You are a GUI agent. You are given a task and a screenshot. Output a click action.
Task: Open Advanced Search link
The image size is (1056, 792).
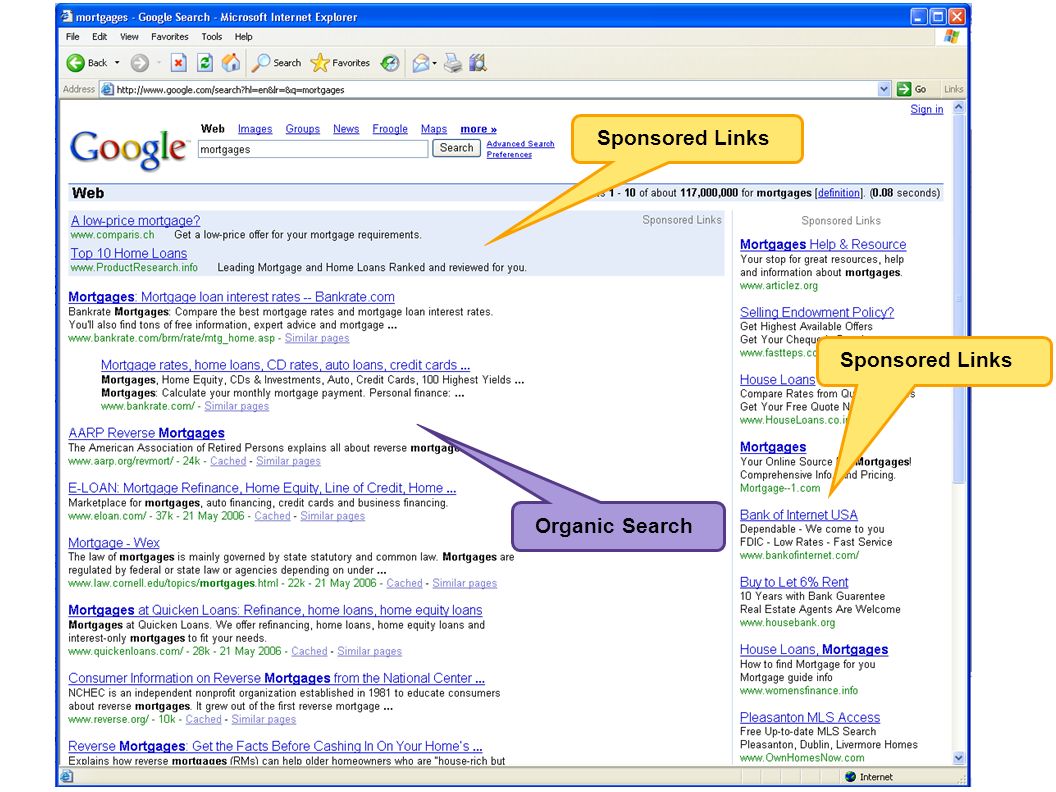pos(521,143)
